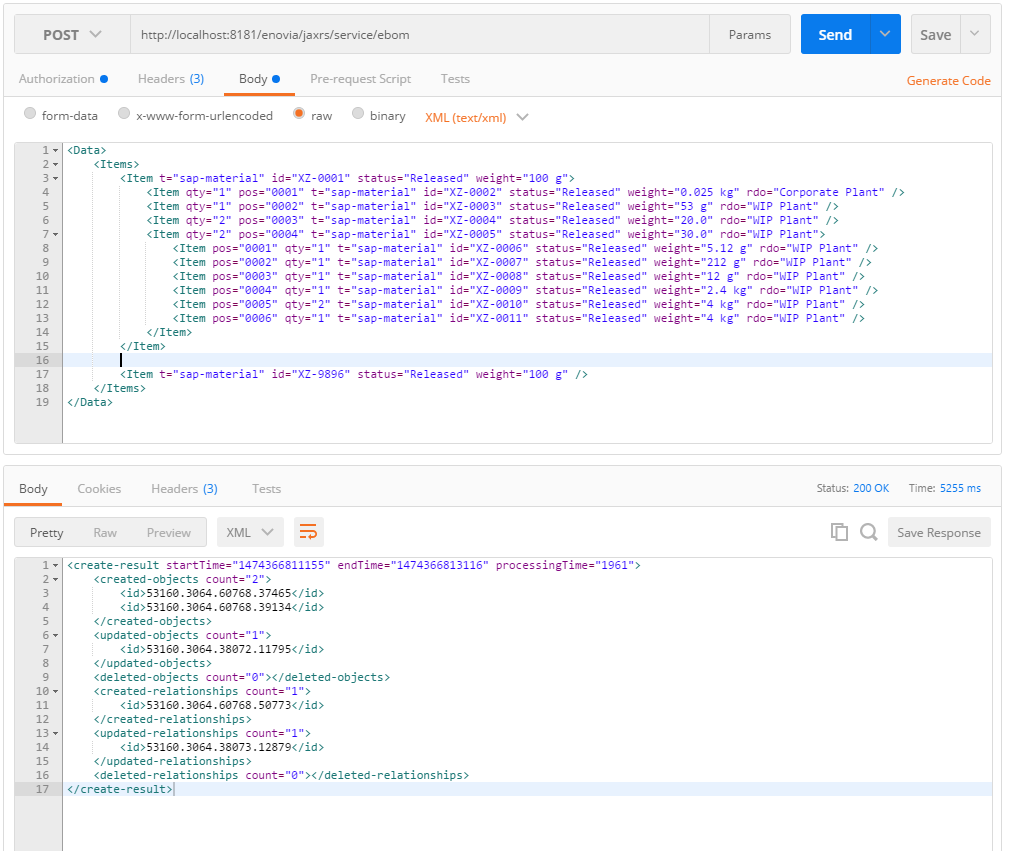The width and height of the screenshot is (1011, 851).
Task: Expand the Send button dropdown arrow
Action: (885, 34)
